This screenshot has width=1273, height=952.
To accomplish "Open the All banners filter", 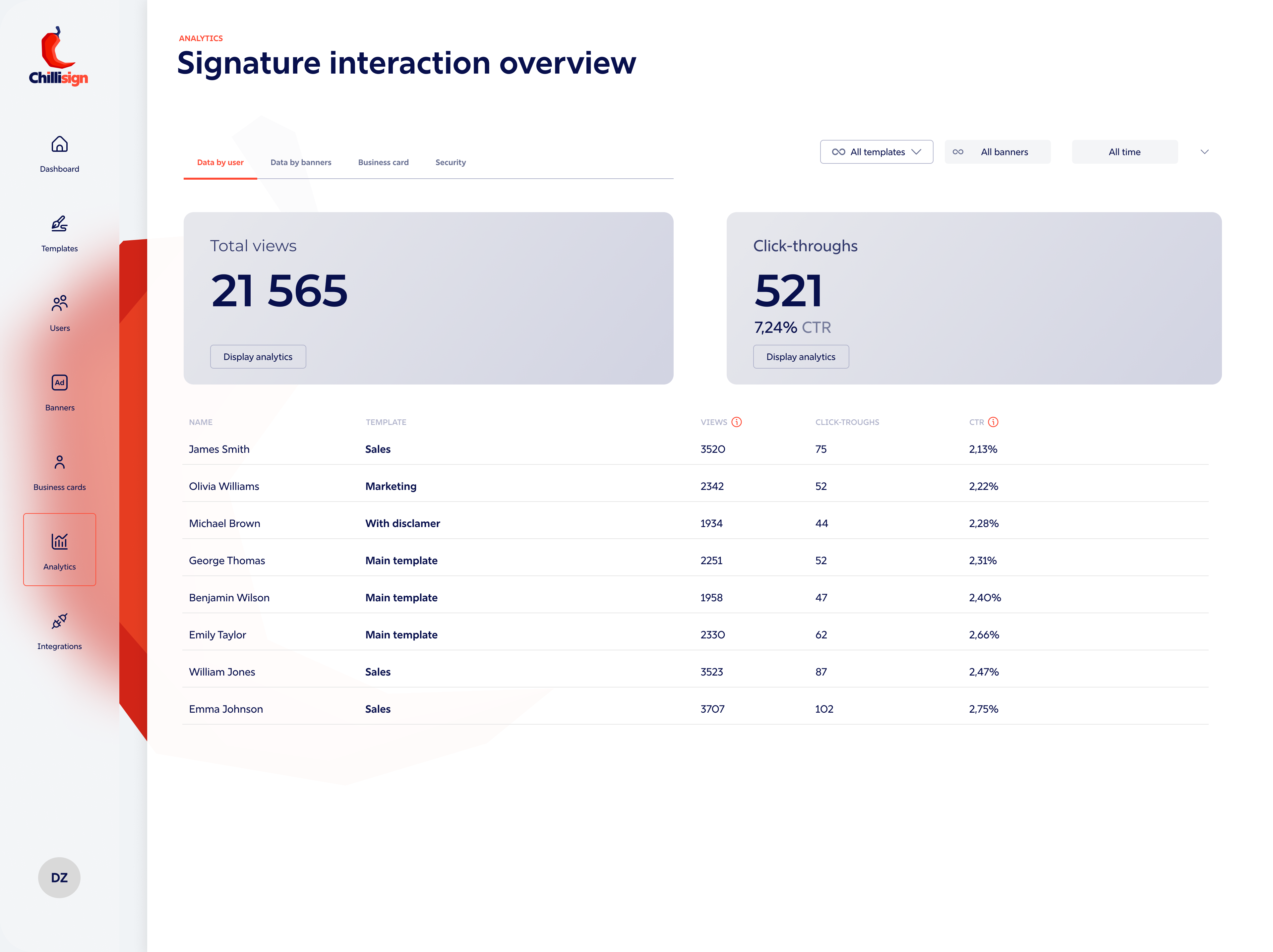I will 997,152.
